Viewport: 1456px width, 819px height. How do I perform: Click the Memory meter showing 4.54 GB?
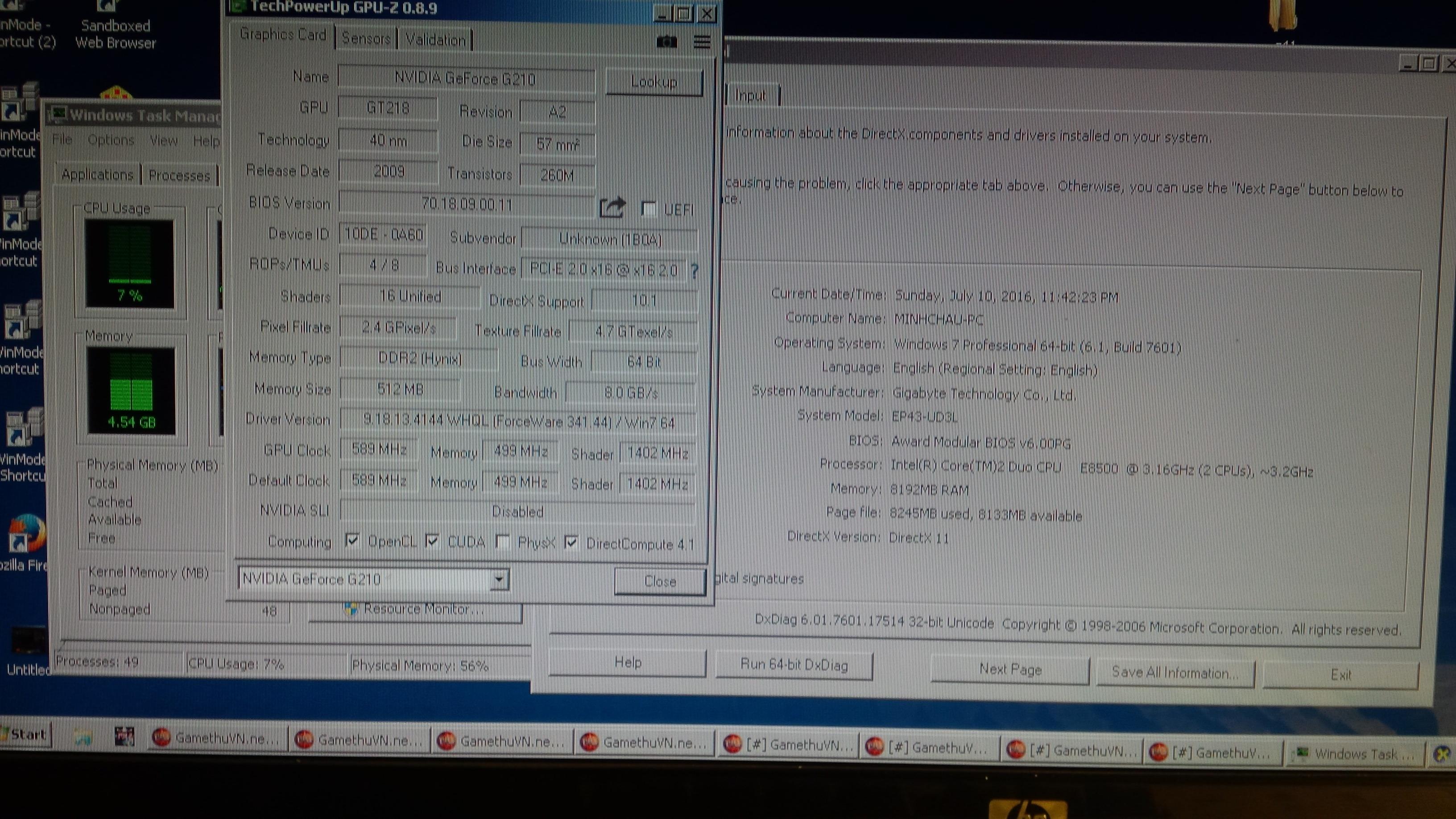click(131, 391)
